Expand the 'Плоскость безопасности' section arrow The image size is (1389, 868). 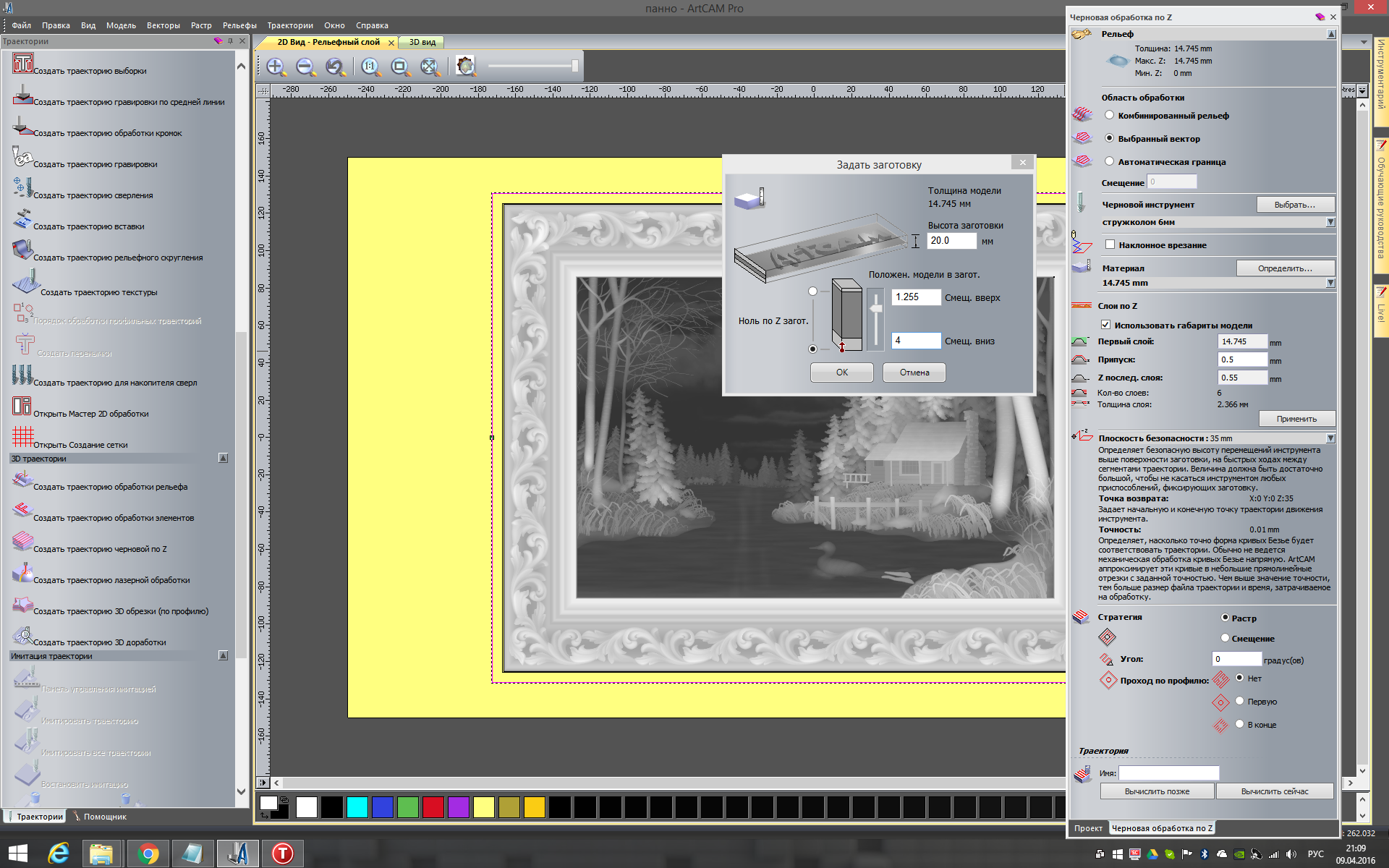click(x=1330, y=438)
